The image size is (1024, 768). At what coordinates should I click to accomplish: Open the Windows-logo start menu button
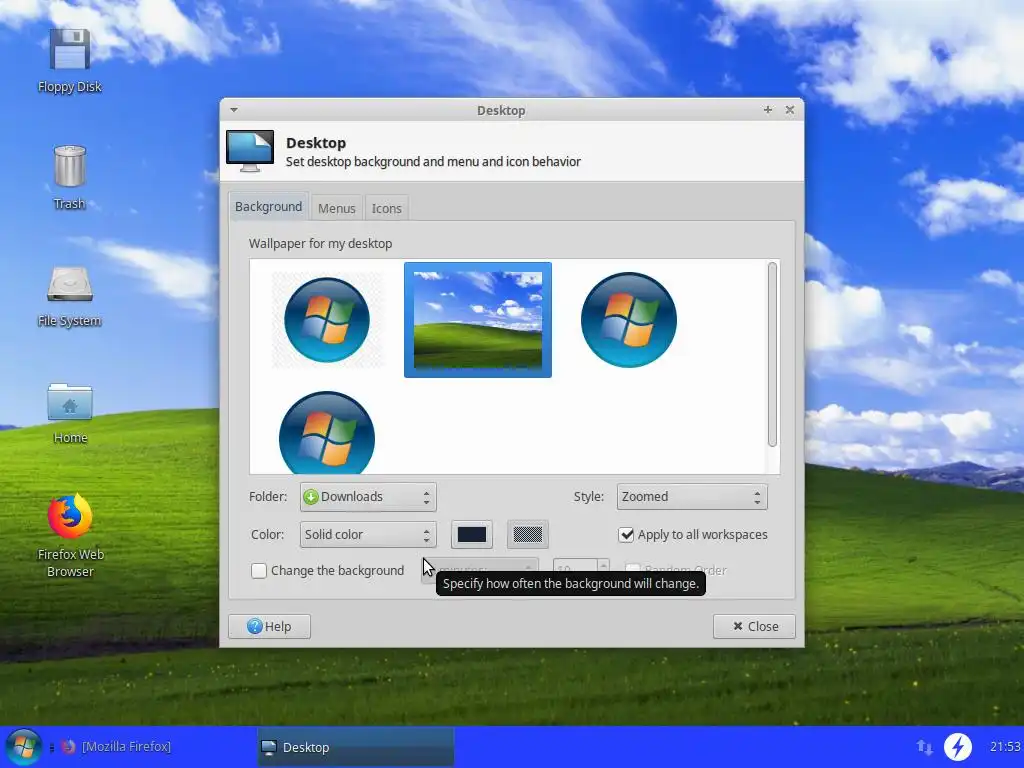[x=24, y=746]
